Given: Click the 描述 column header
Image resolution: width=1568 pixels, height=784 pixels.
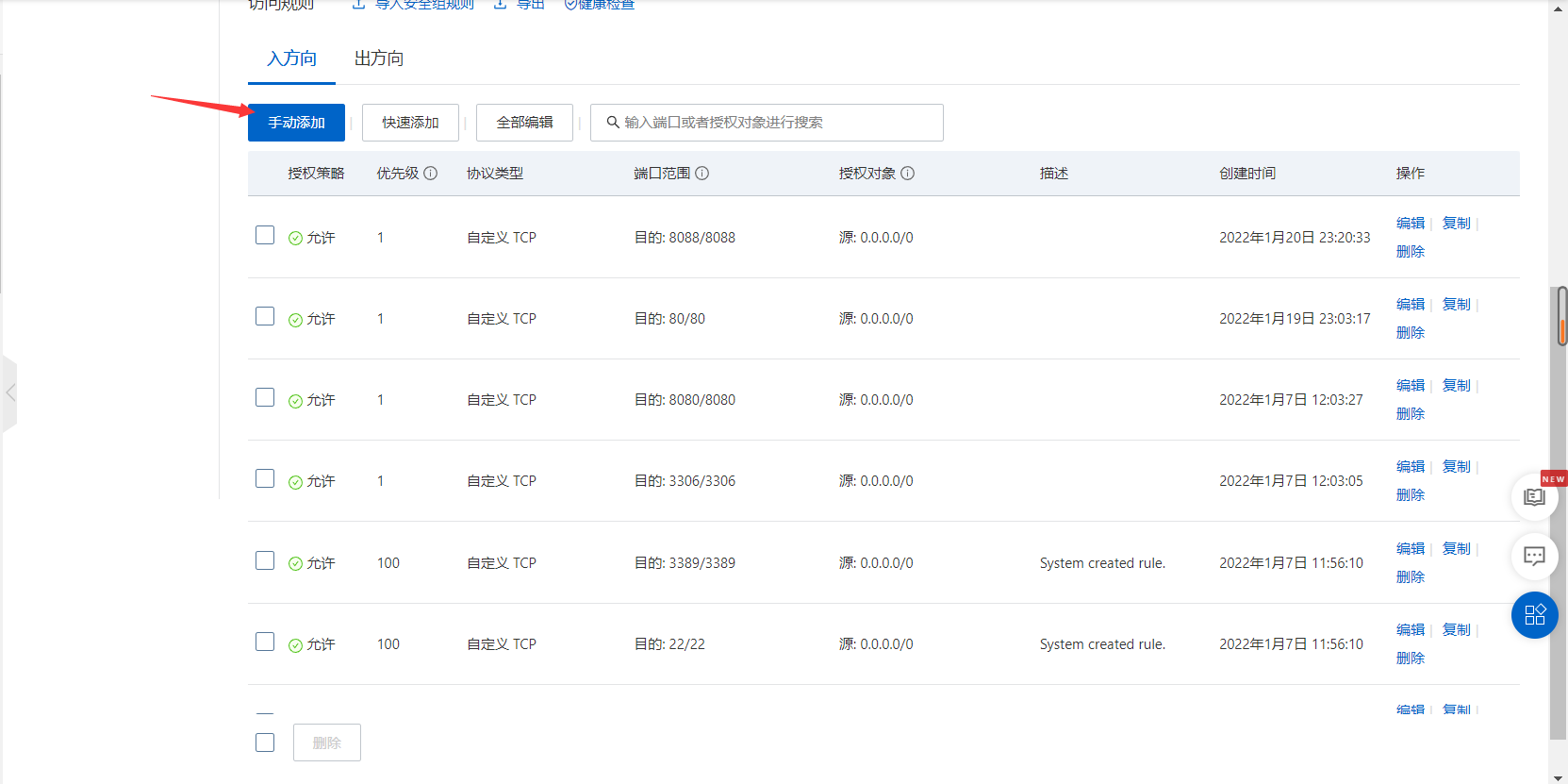Looking at the screenshot, I should pos(1054,174).
